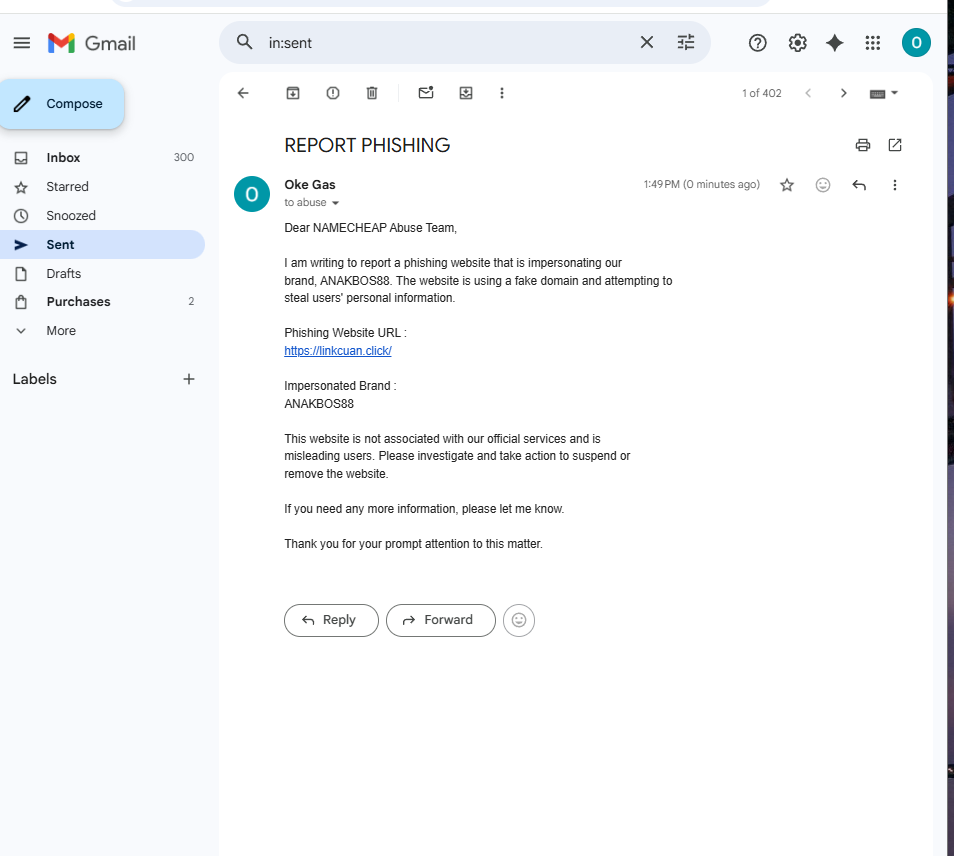The width and height of the screenshot is (954, 856).
Task: Toggle the main menu hamburger
Action: [x=22, y=43]
